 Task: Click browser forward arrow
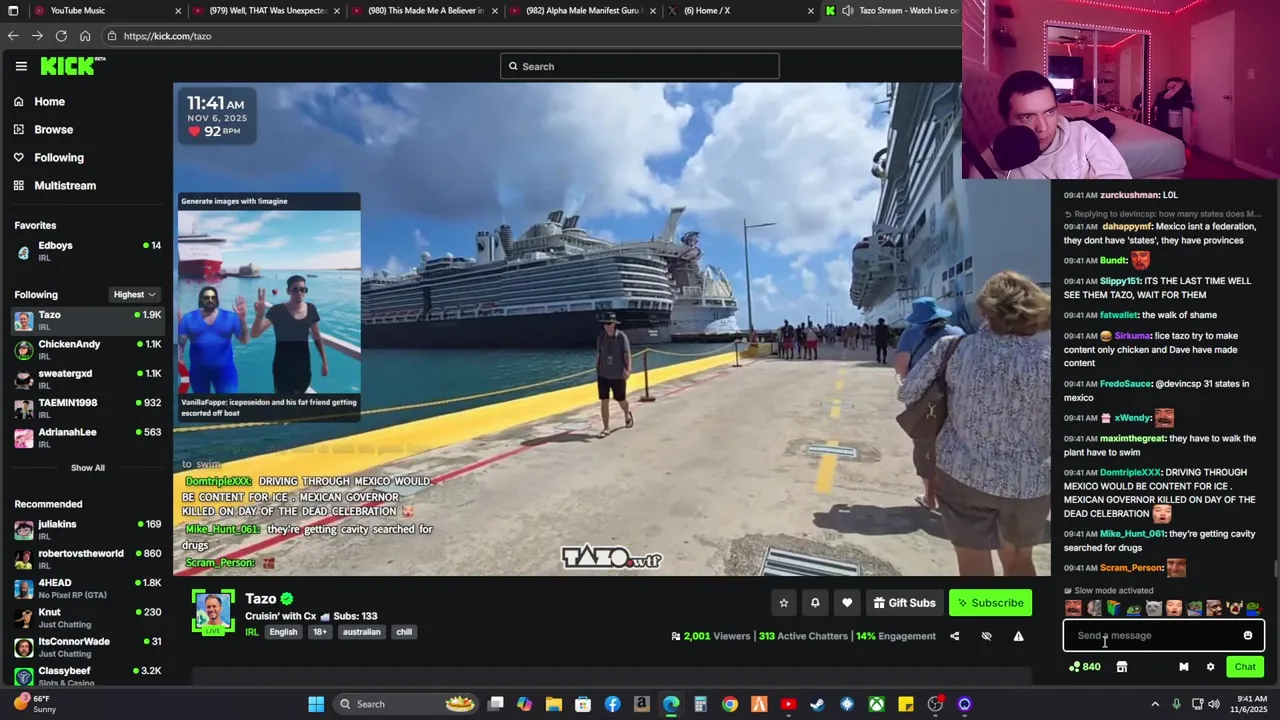click(x=37, y=36)
